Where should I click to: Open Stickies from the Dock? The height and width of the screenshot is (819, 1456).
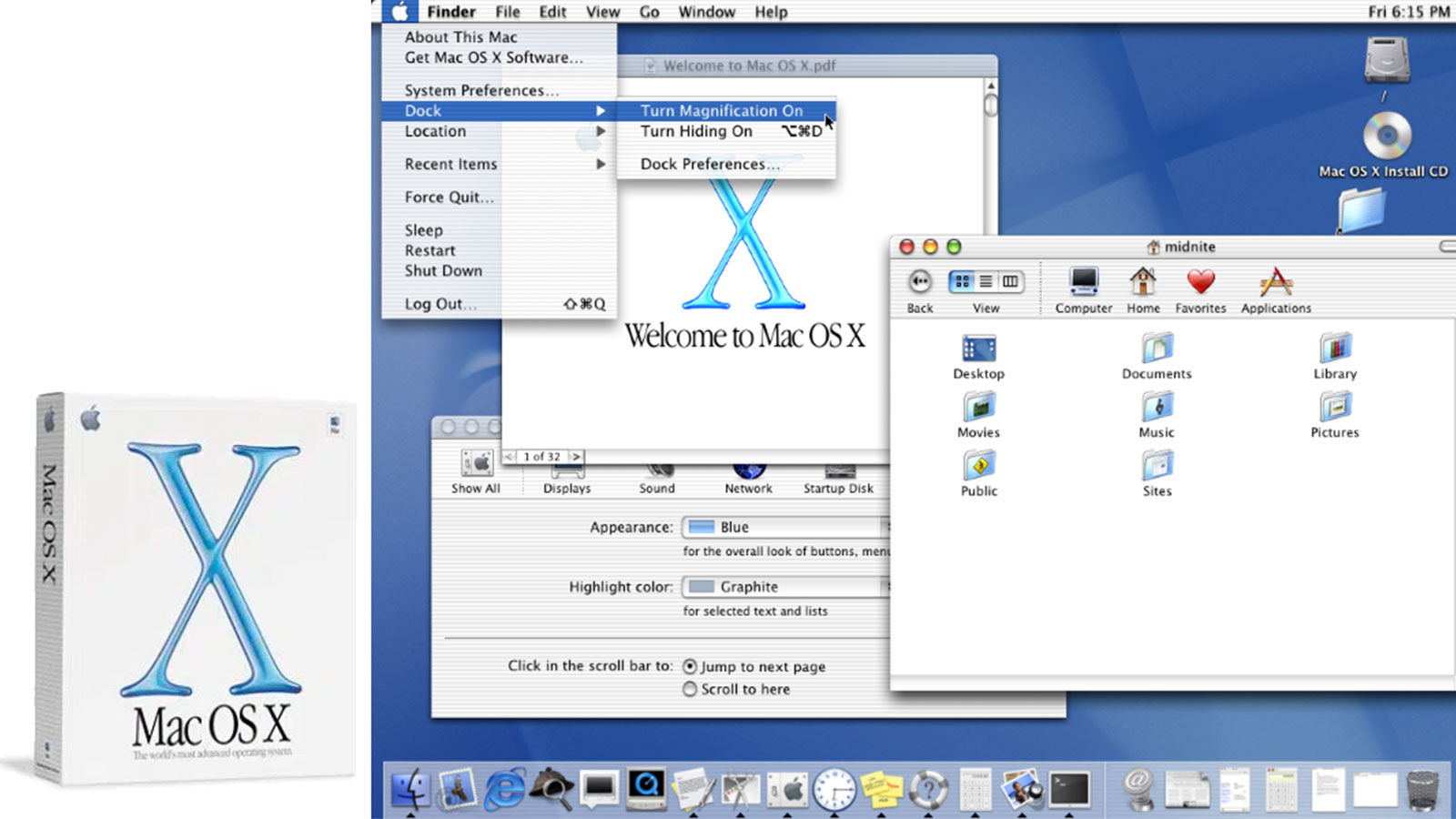(x=882, y=790)
